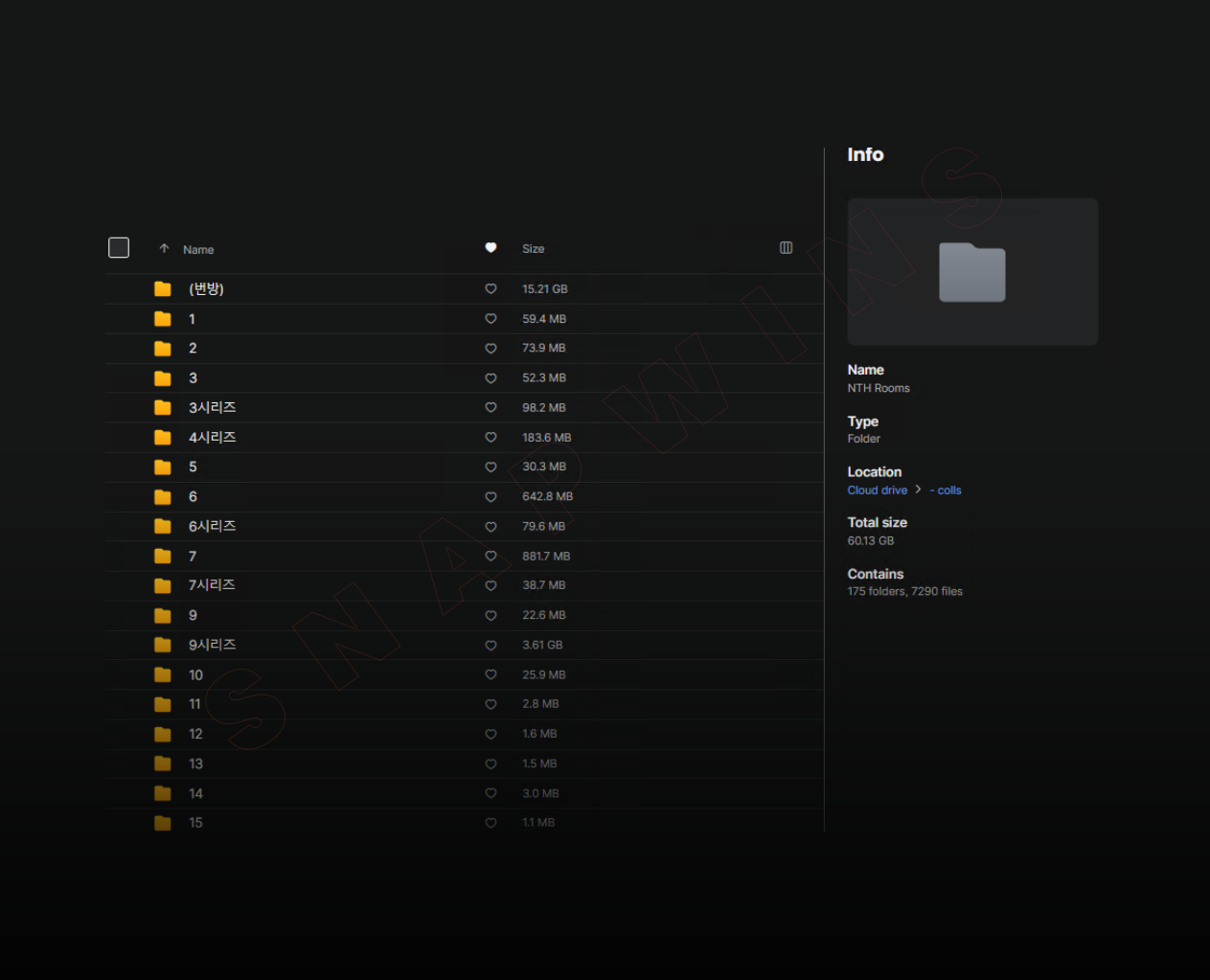Click the folder icon for folder 12

(x=163, y=735)
